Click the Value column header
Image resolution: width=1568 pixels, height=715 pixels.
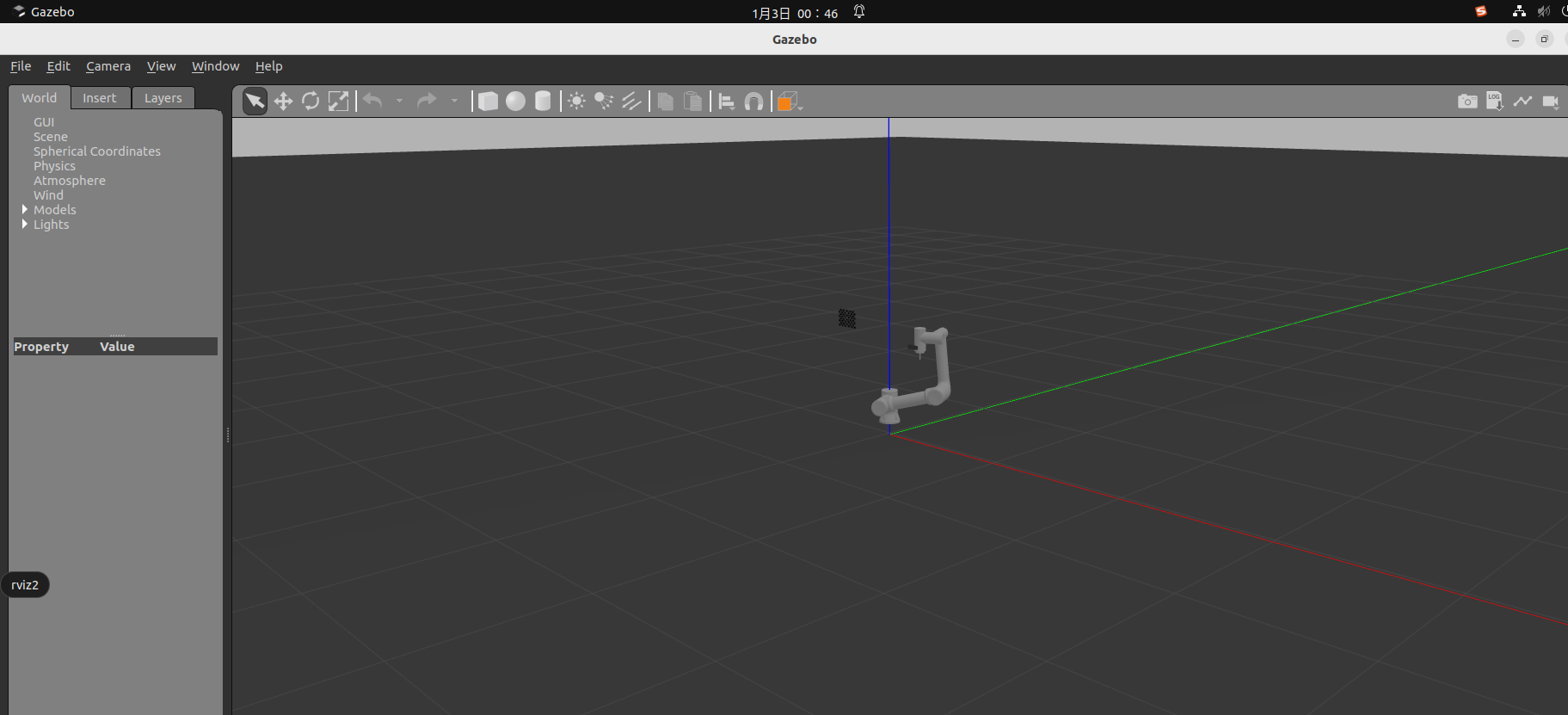point(117,347)
